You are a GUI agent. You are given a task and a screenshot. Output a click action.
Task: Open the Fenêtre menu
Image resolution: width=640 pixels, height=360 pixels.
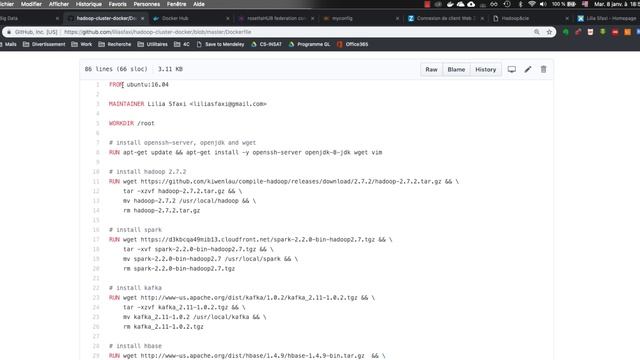point(176,4)
